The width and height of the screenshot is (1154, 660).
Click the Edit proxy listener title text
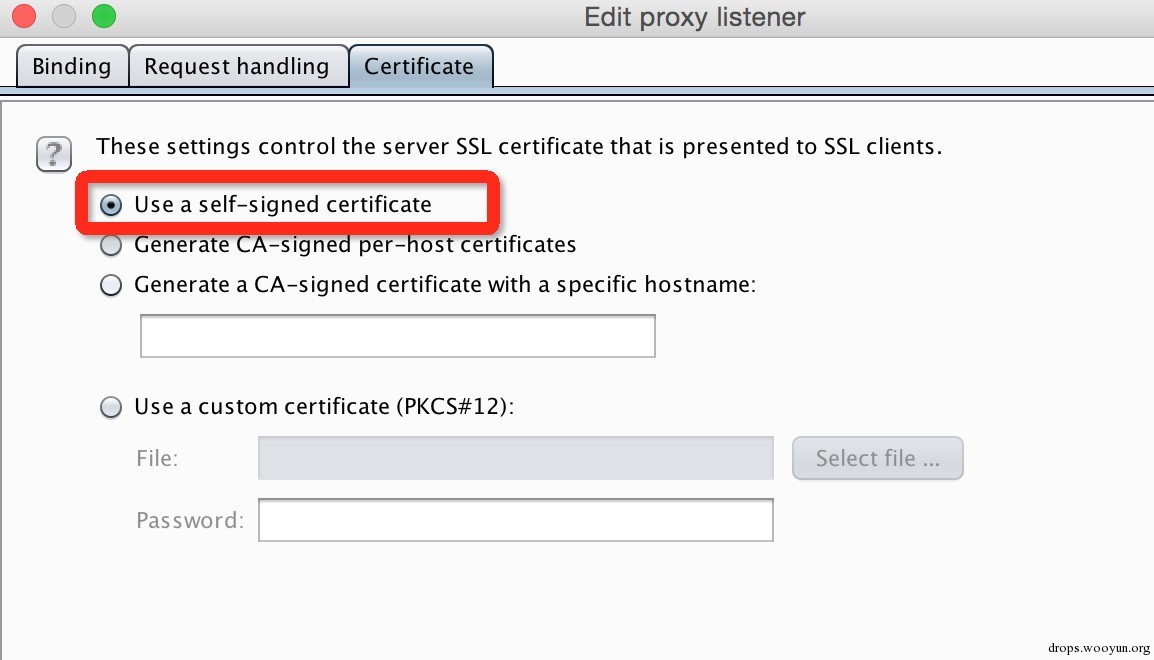(x=694, y=17)
